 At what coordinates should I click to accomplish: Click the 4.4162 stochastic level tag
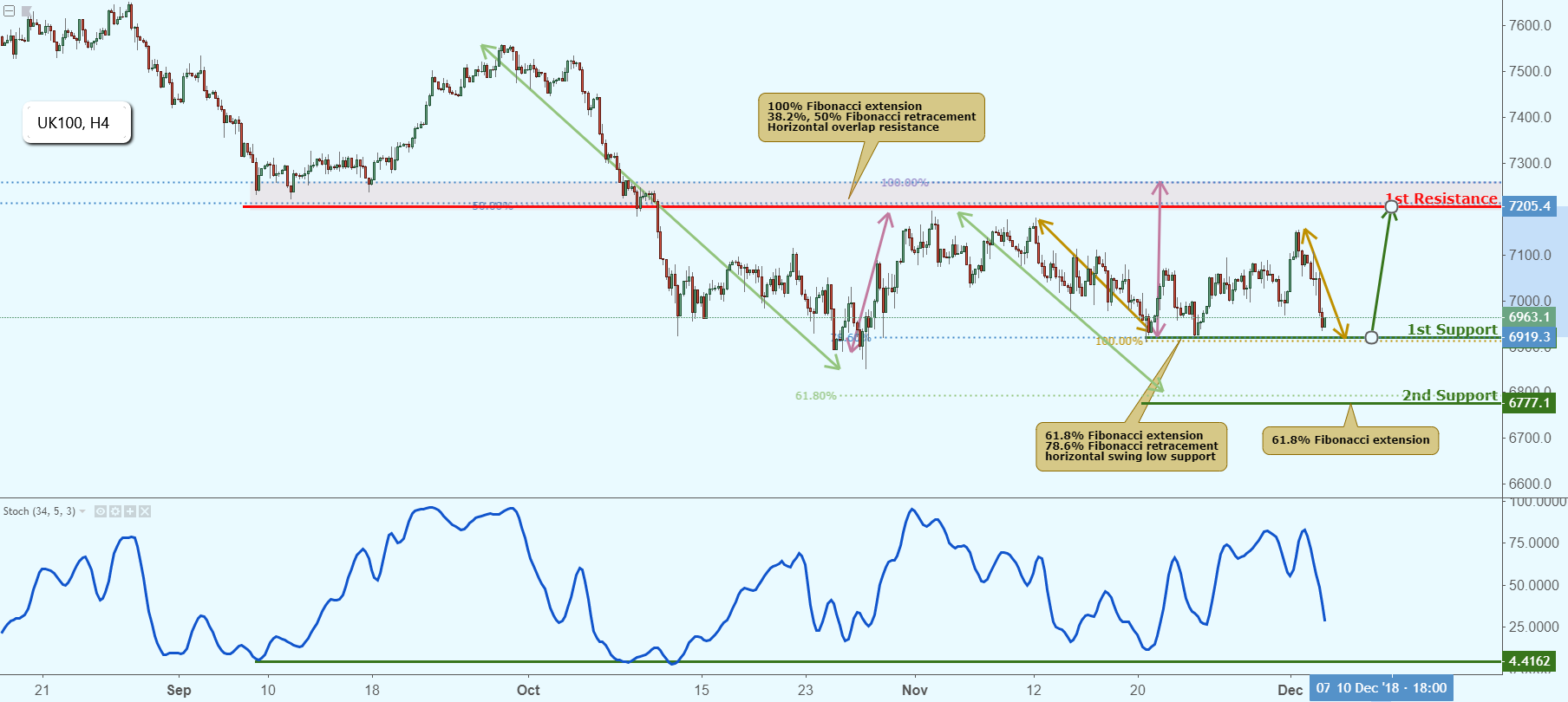(x=1530, y=661)
